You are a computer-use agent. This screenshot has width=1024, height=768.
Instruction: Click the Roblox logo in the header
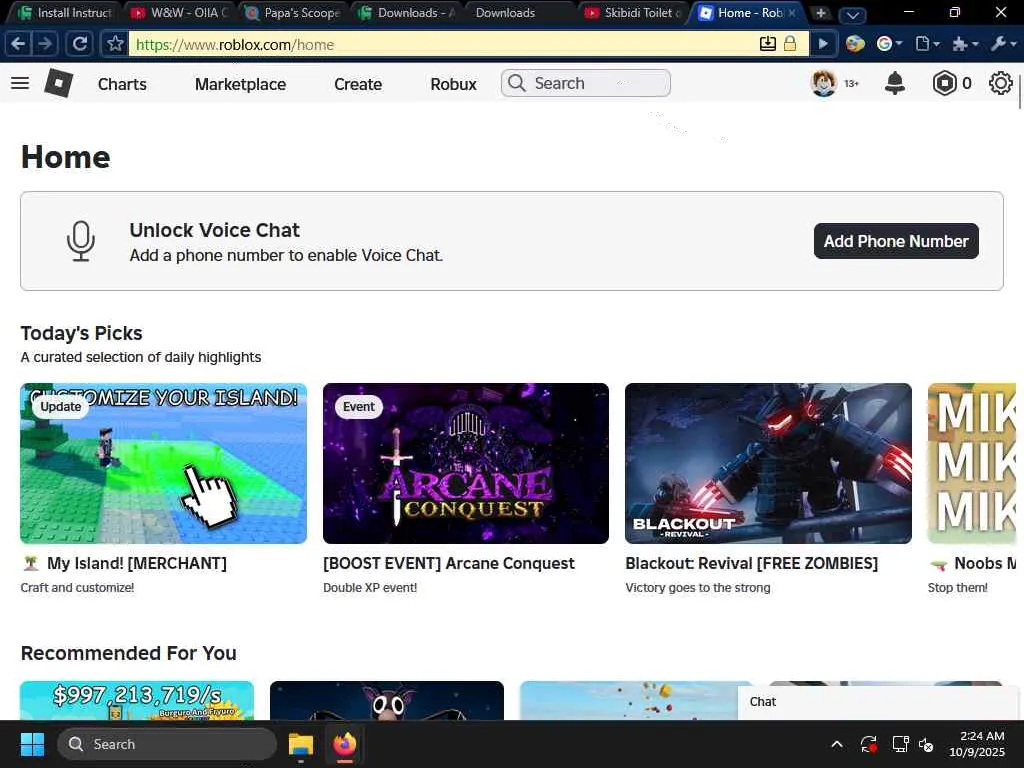(x=59, y=84)
